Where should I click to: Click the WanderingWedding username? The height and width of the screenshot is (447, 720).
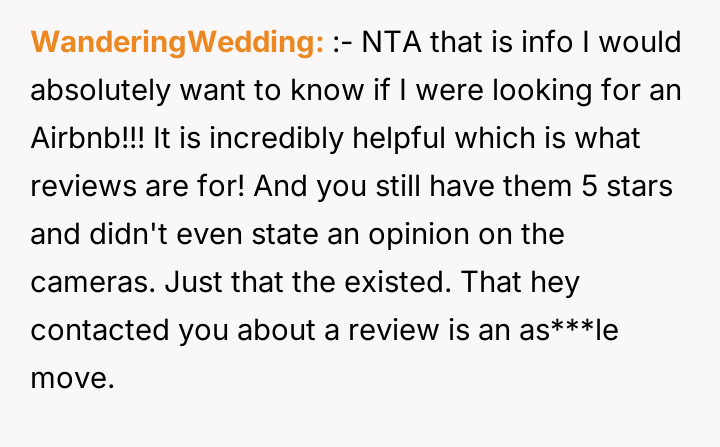(x=178, y=43)
